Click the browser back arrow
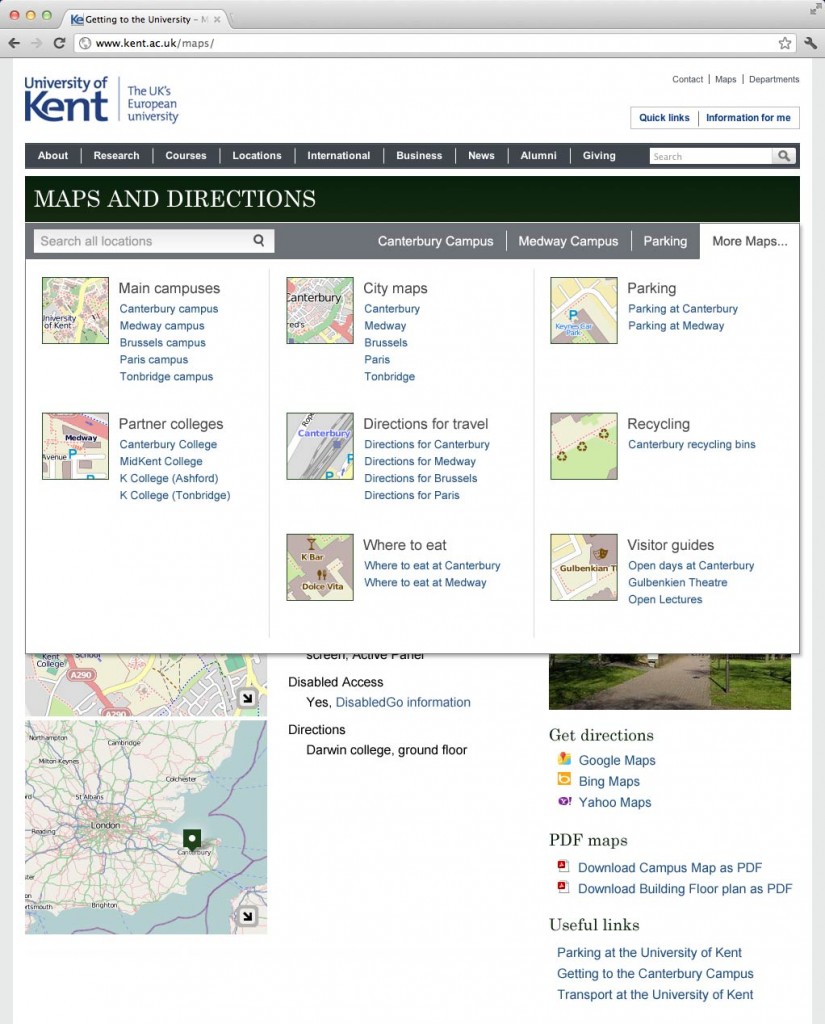Image resolution: width=825 pixels, height=1024 pixels. [14, 44]
